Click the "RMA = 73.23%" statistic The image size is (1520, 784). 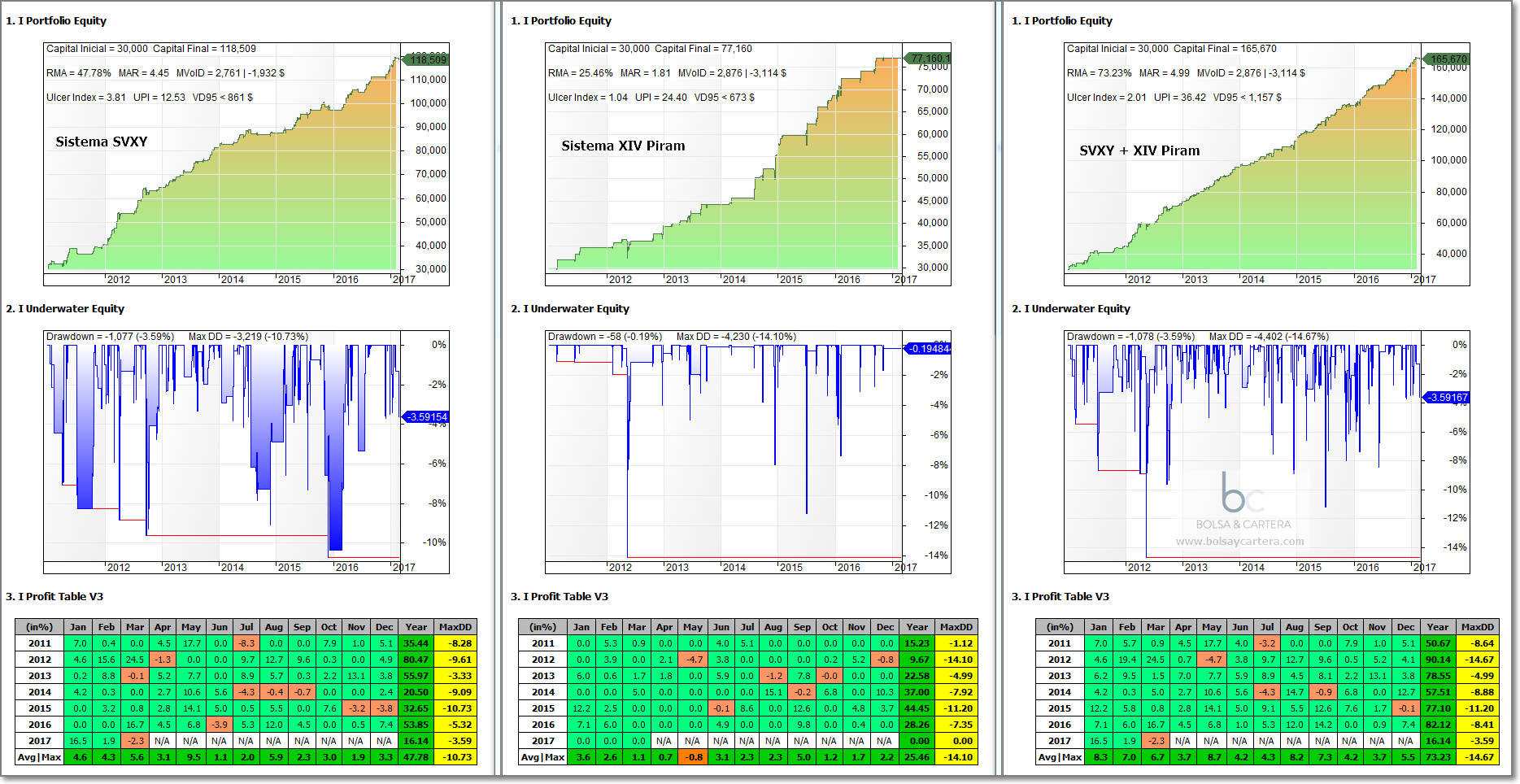click(1100, 73)
